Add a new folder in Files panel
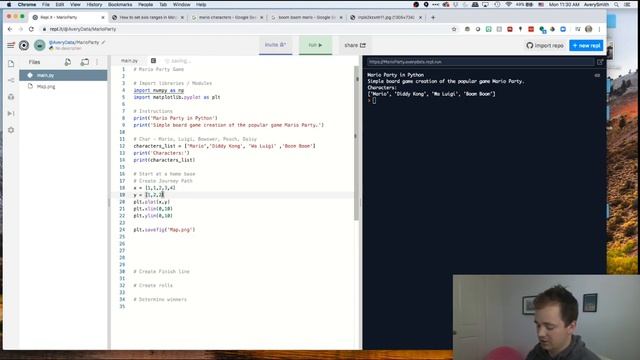 (84, 62)
